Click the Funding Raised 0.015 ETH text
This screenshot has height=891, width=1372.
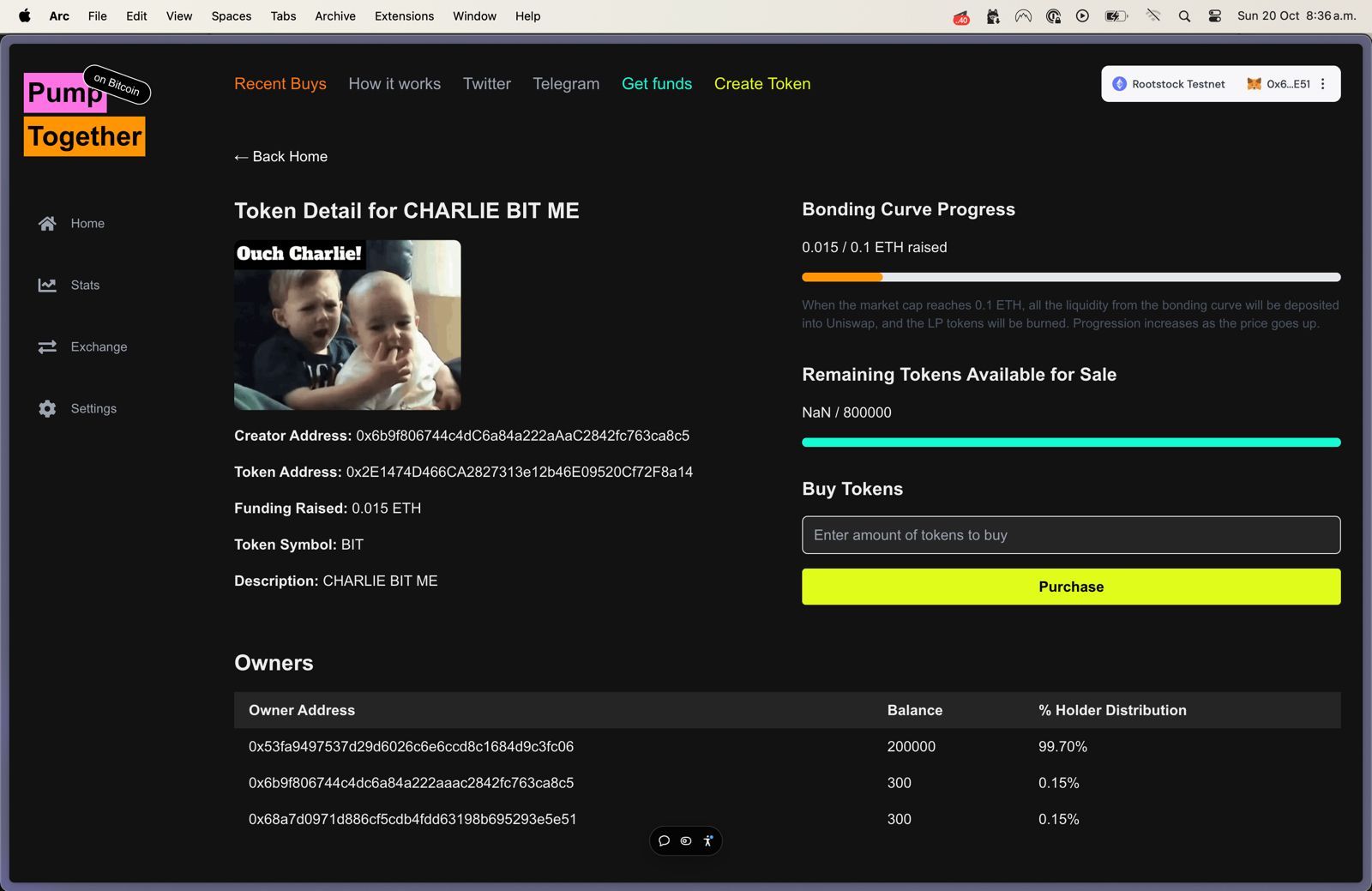[328, 508]
